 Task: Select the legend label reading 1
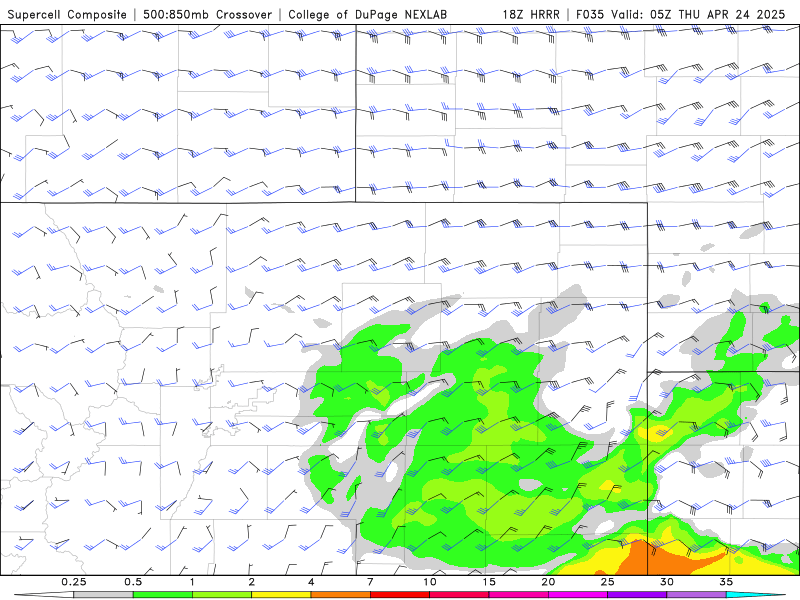[x=192, y=582]
